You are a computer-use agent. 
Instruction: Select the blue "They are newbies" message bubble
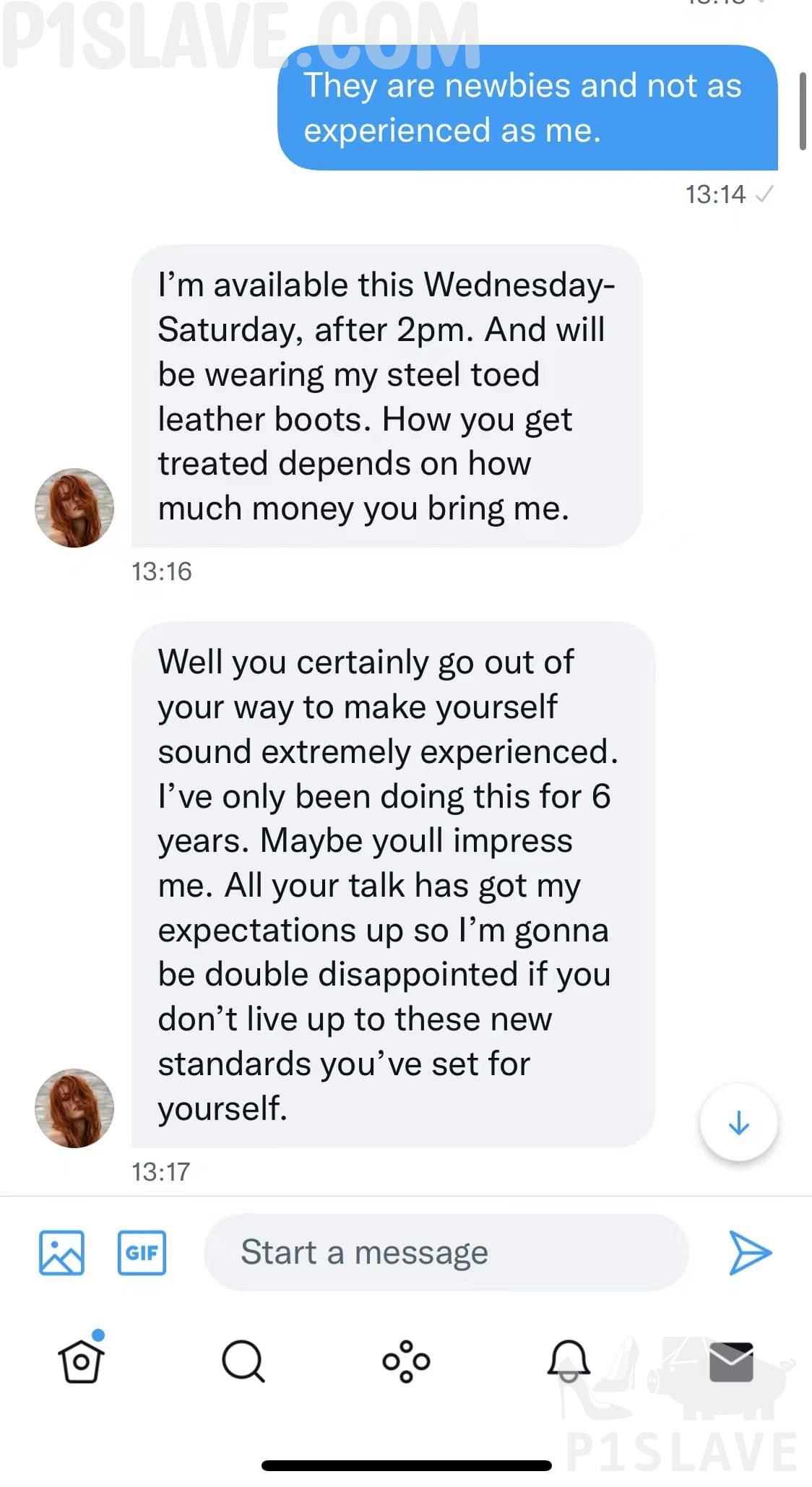coord(527,108)
